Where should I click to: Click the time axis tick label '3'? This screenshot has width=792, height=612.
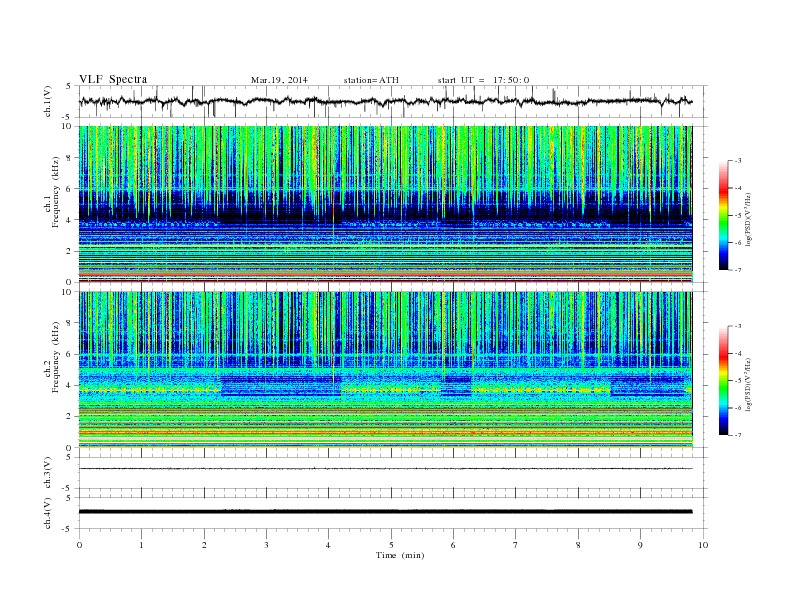267,545
